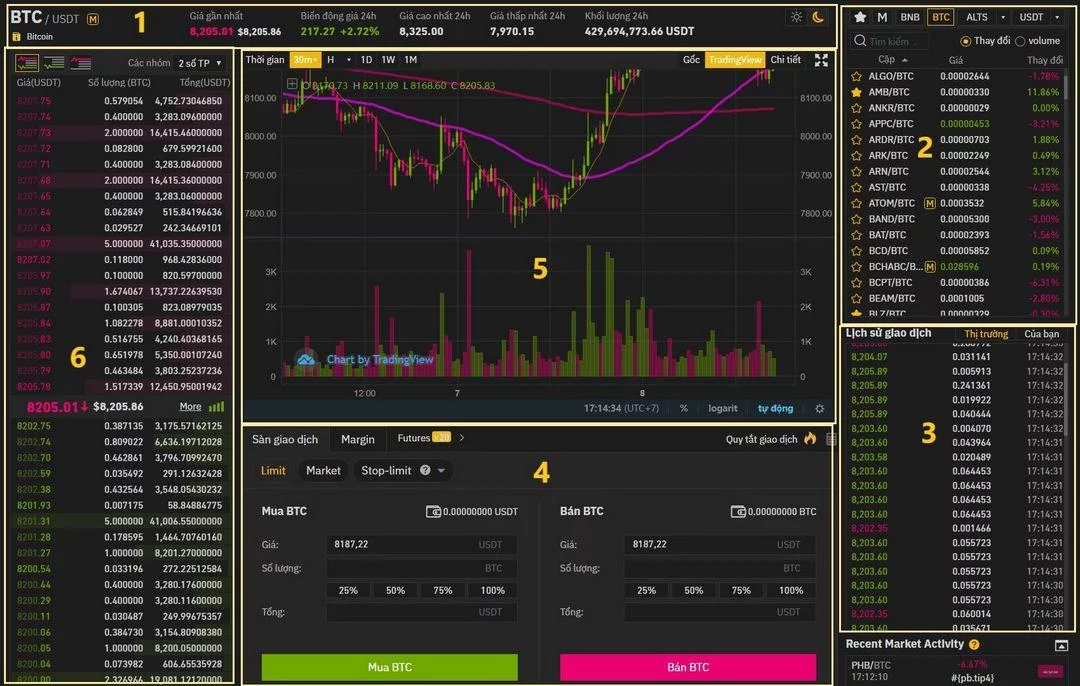Select the Thay đổi radio option
Image resolution: width=1080 pixels, height=686 pixels.
pyautogui.click(x=965, y=41)
